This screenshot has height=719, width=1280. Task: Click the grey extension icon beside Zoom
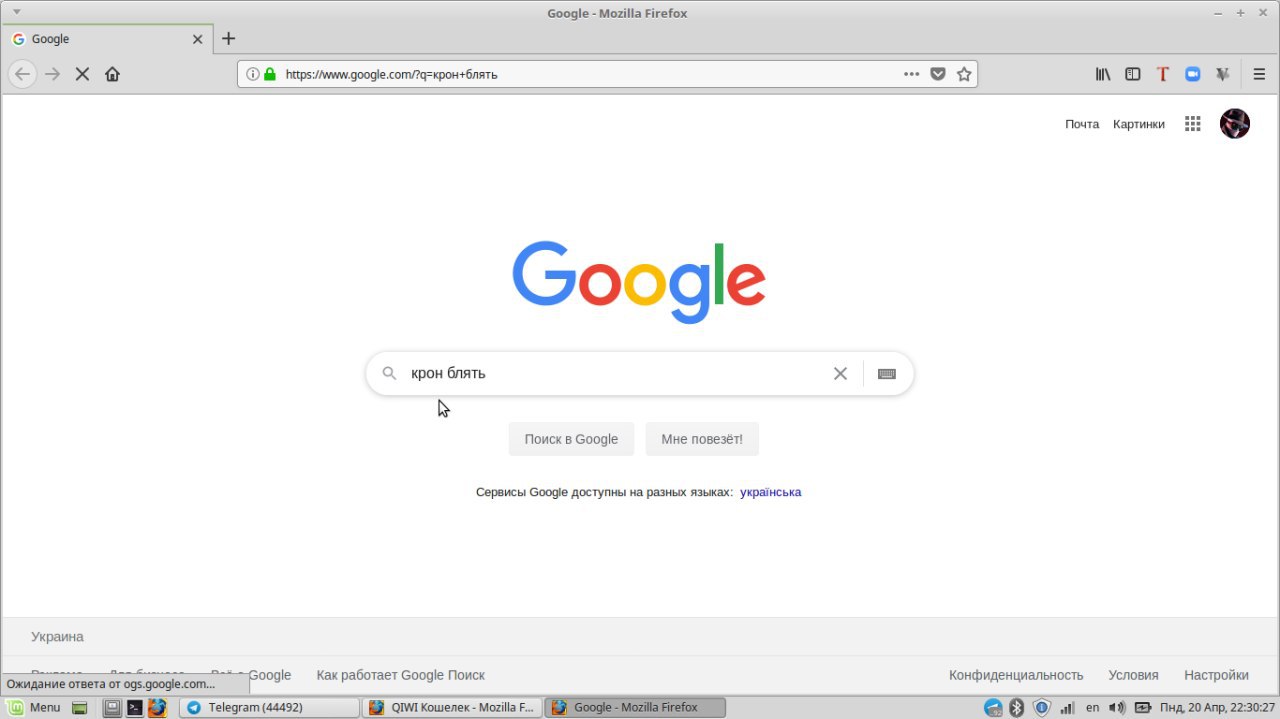(1222, 74)
